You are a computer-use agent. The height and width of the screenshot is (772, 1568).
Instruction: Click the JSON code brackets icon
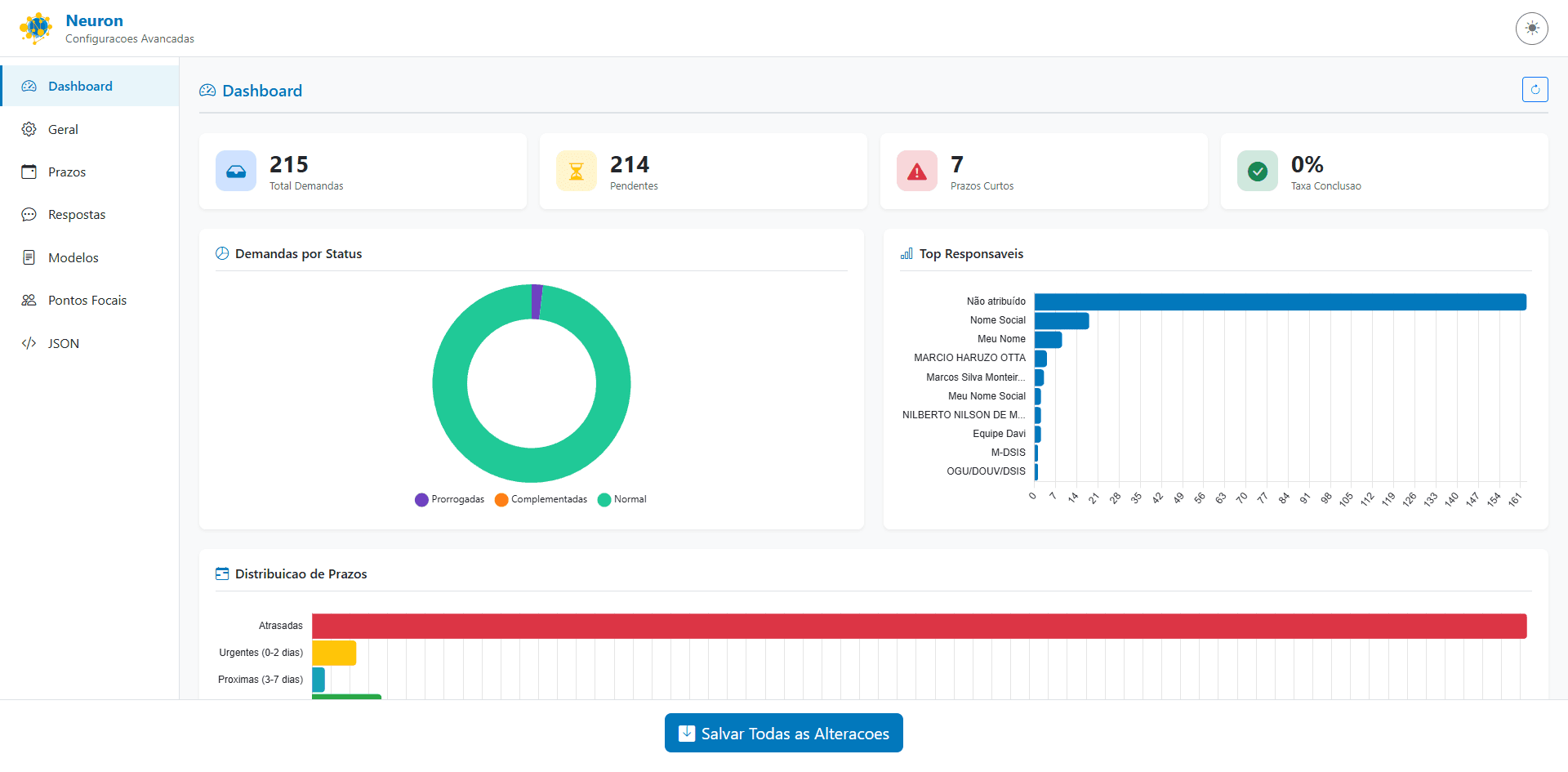pos(29,343)
